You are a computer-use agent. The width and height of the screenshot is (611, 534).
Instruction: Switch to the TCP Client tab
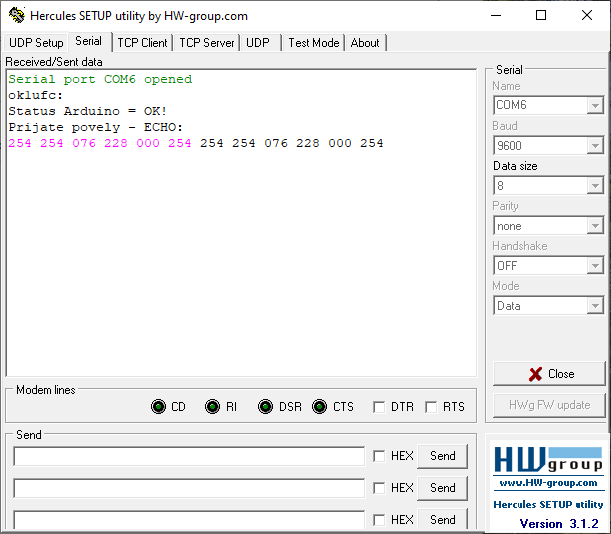[x=142, y=43]
